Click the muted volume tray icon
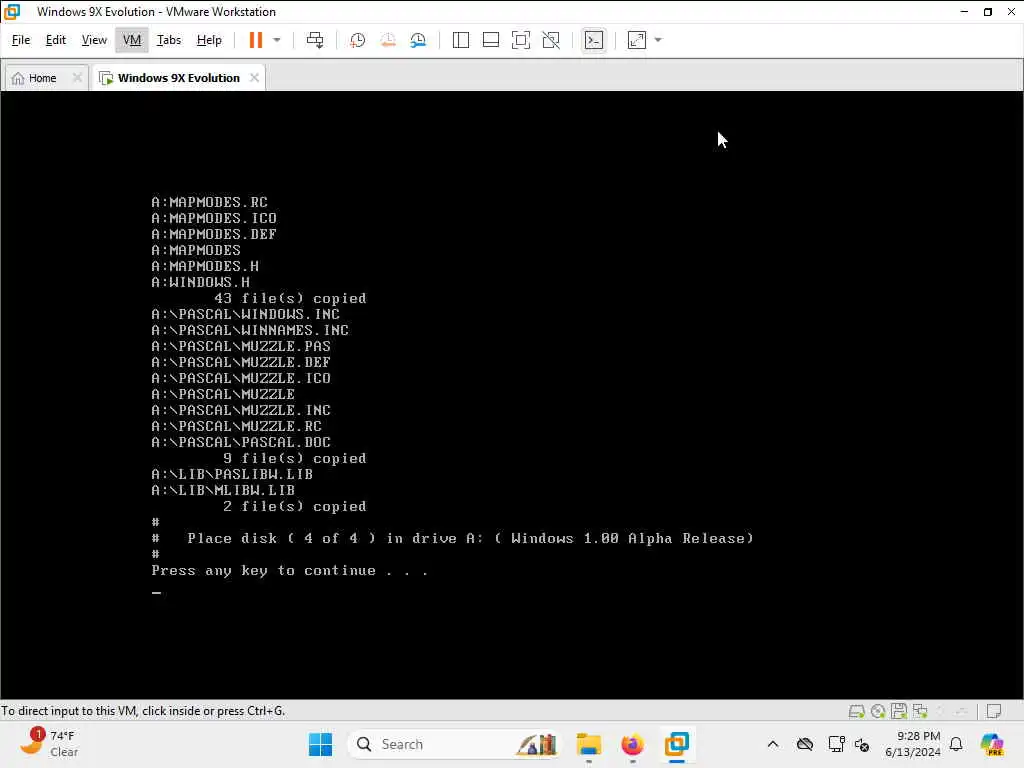This screenshot has height=768, width=1024. (861, 744)
